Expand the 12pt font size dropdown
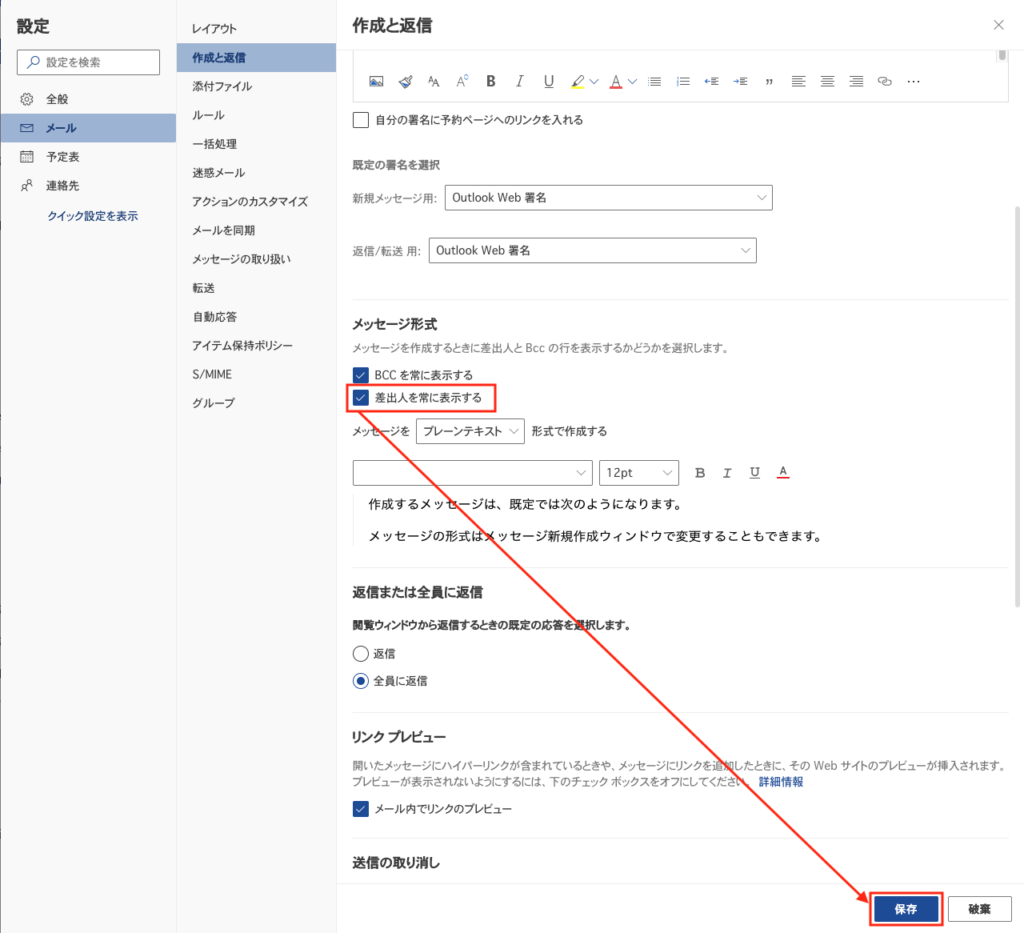 pos(638,473)
